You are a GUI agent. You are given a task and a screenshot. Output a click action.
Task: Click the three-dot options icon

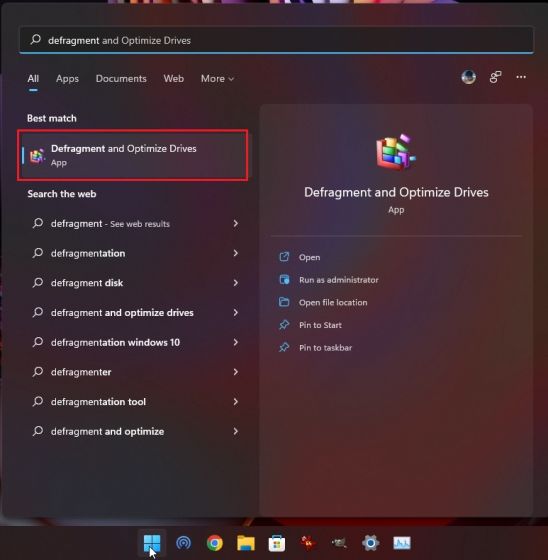[x=521, y=77]
